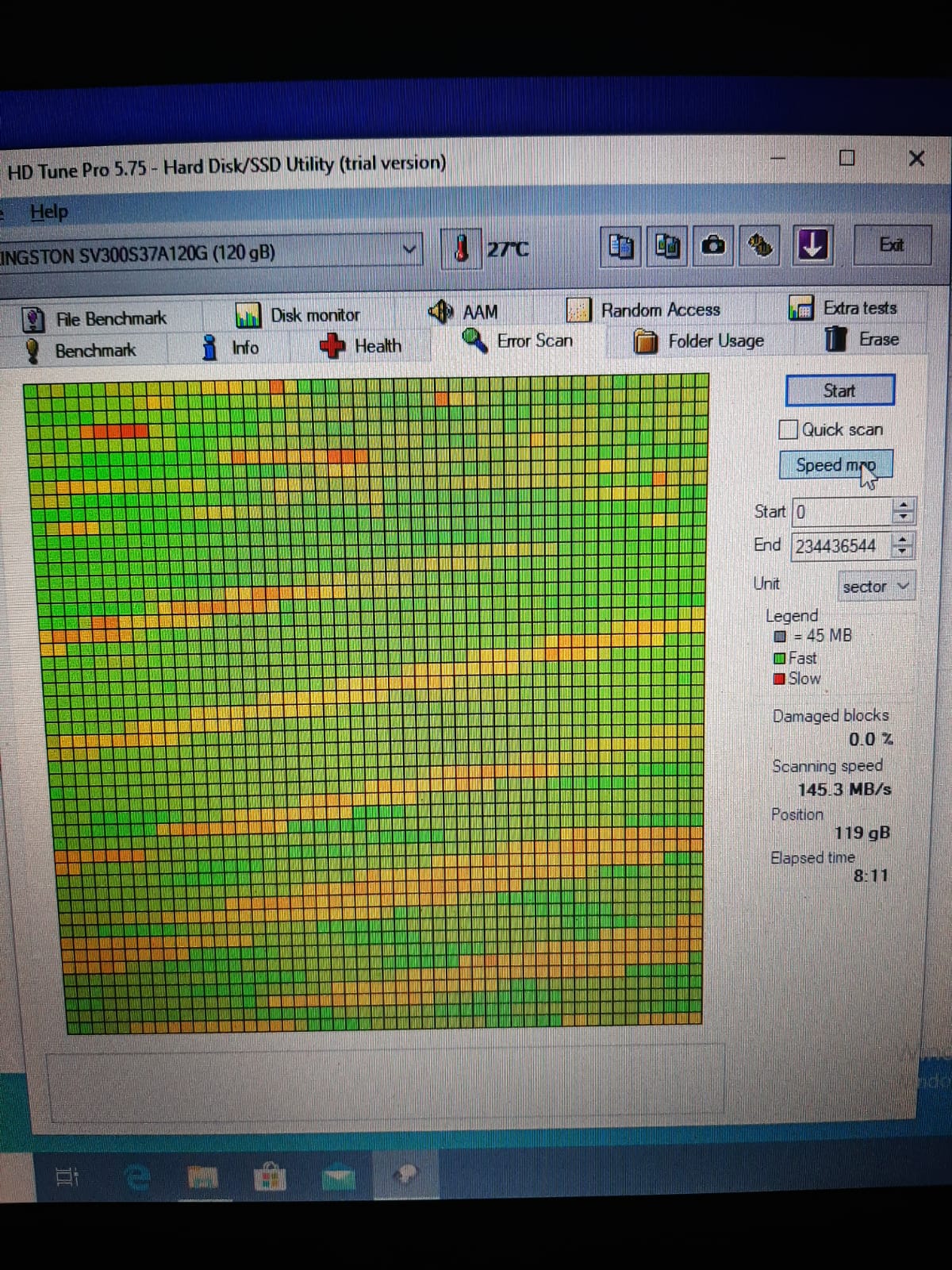Click the Start field spinner arrows
This screenshot has height=1270, width=952.
click(903, 511)
